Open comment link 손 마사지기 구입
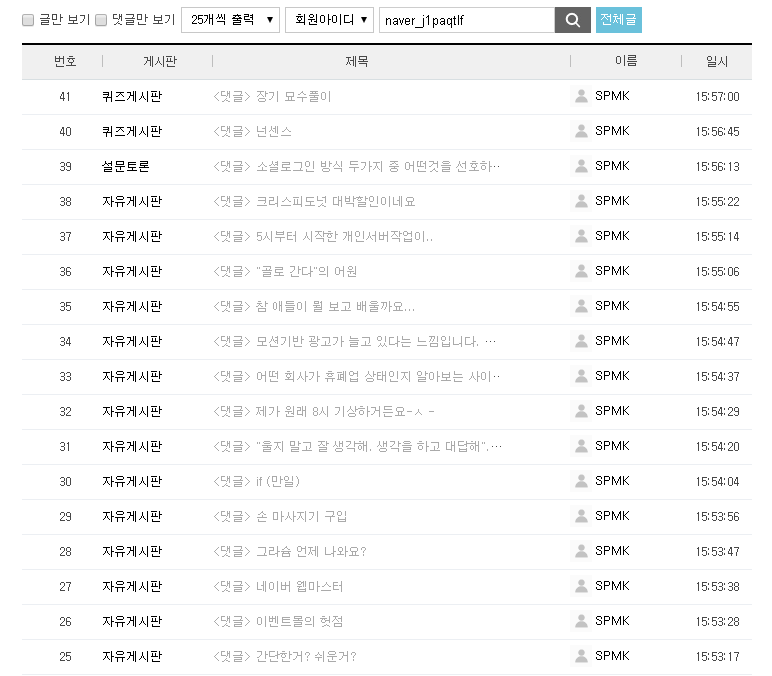The height and width of the screenshot is (676, 772). [280, 516]
